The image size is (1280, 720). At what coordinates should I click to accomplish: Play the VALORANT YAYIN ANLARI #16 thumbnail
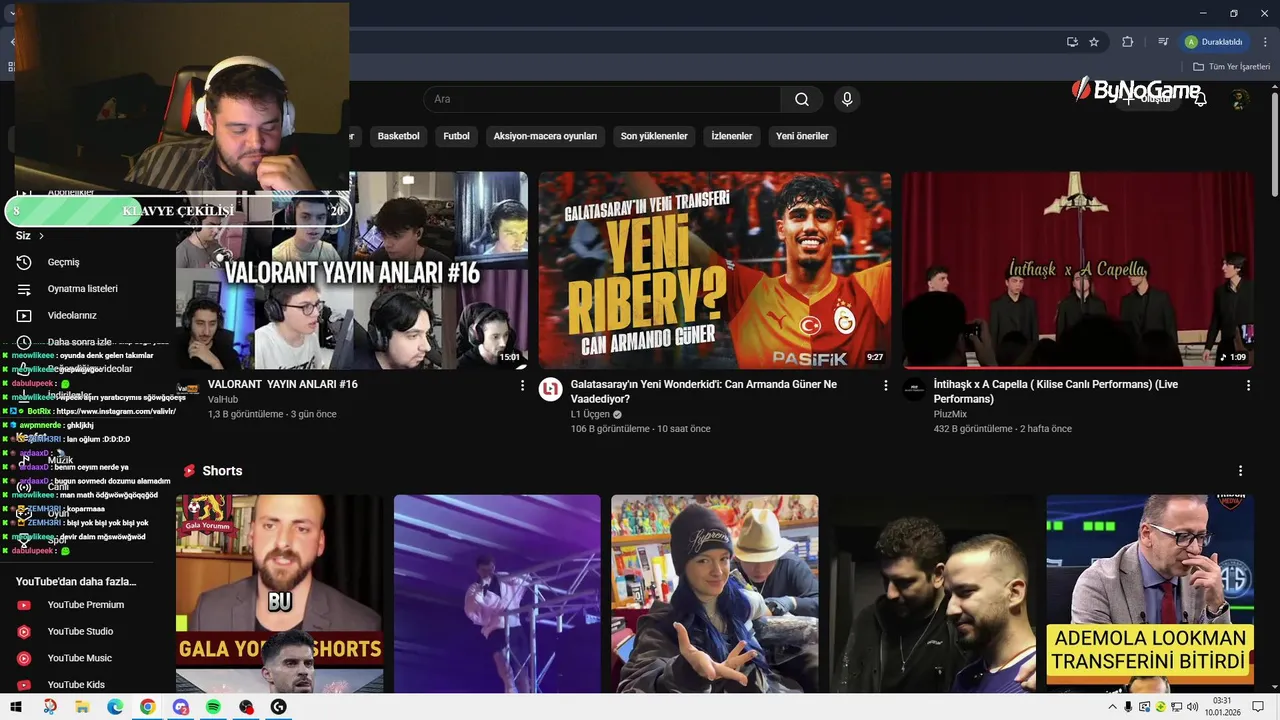[352, 270]
